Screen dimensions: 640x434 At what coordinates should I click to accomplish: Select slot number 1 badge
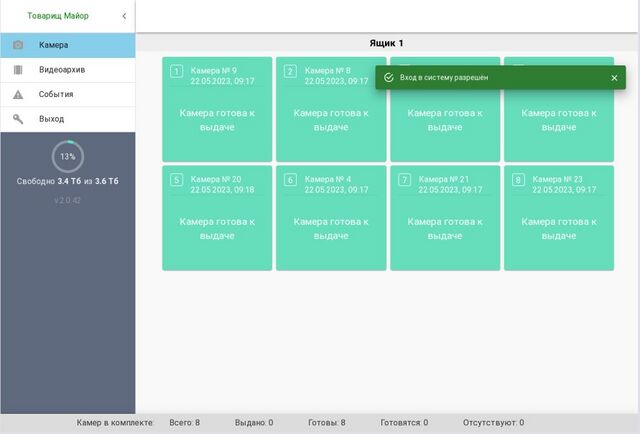pyautogui.click(x=176, y=71)
